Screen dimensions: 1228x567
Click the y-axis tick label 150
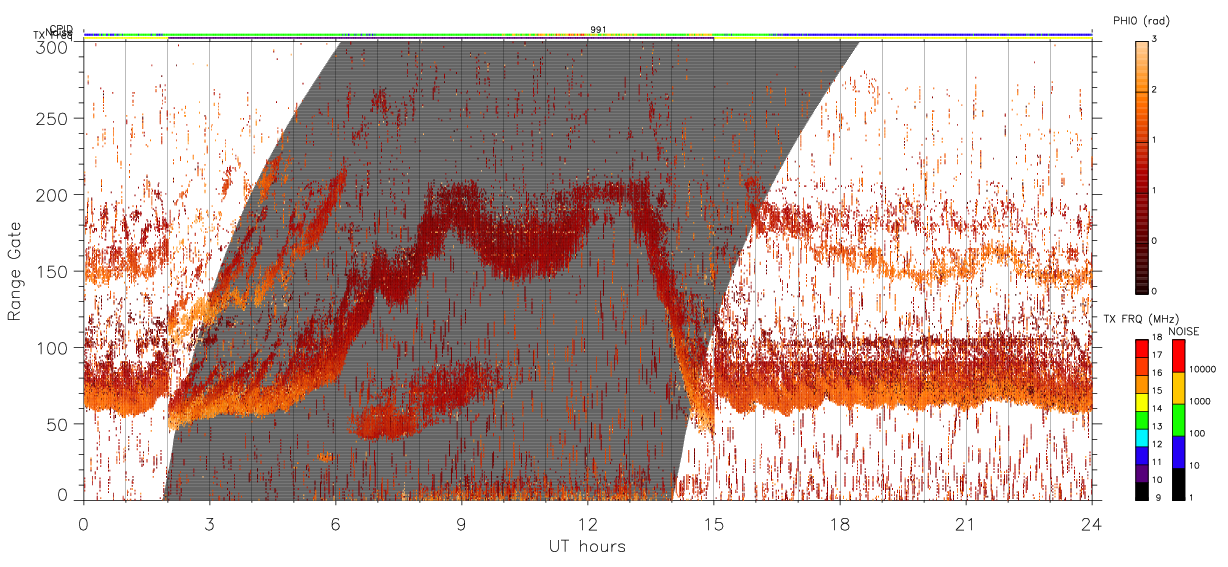point(53,271)
